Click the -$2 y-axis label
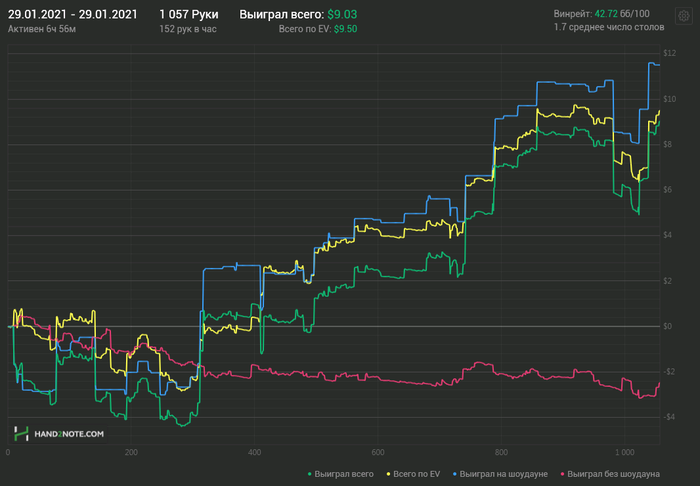The image size is (700, 486). click(x=669, y=372)
